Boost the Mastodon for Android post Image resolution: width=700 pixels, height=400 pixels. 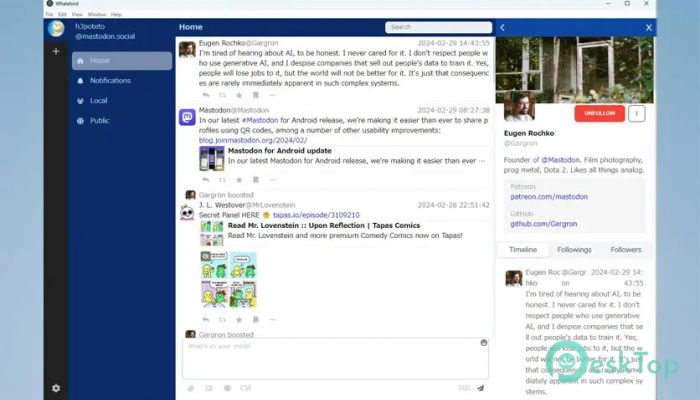222,180
